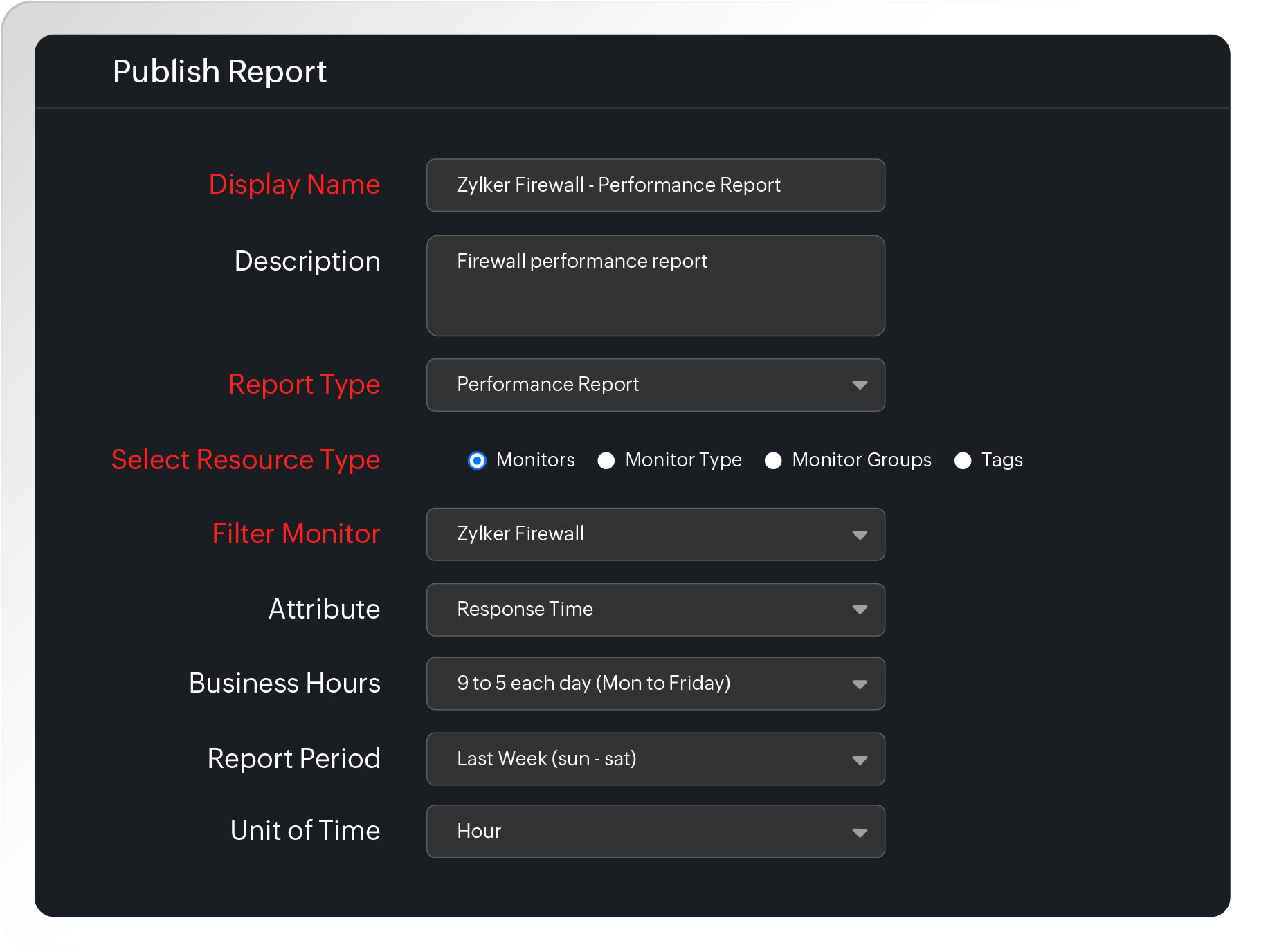Viewport: 1268px width, 952px height.
Task: Click the dropdown arrow beside Zylker Firewall
Action: point(860,534)
